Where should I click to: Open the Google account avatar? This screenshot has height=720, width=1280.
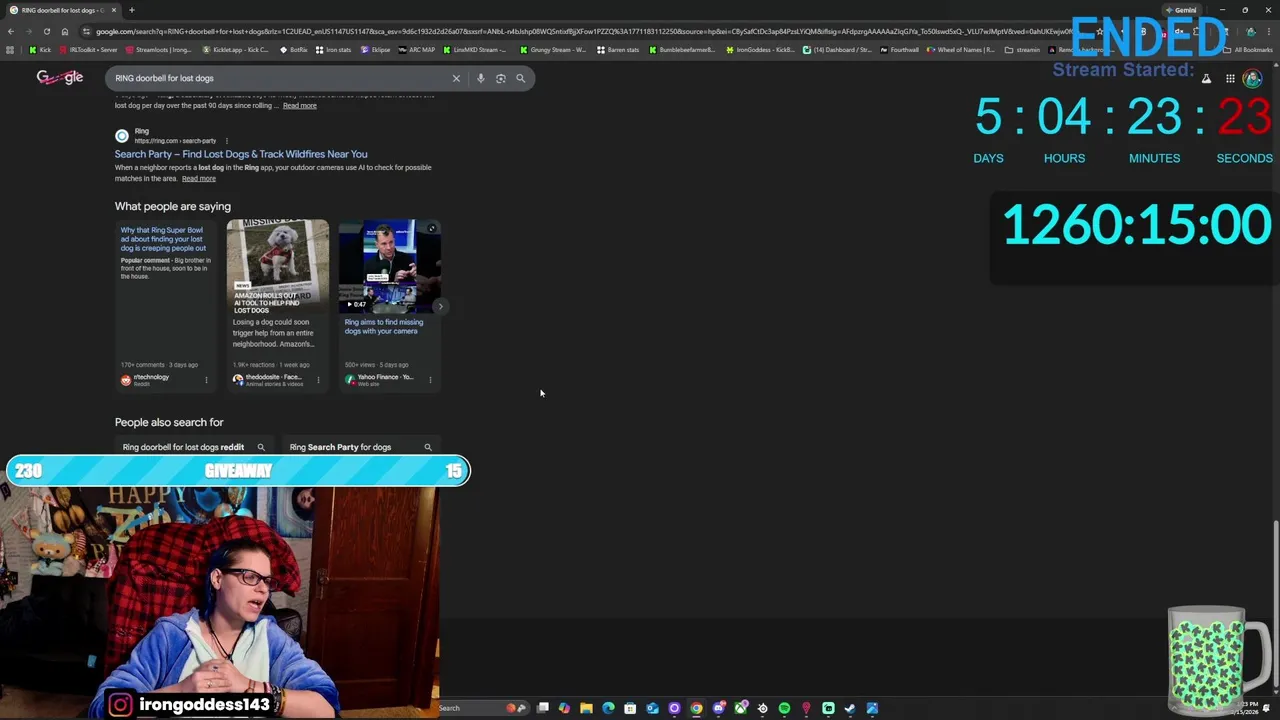tap(1252, 78)
